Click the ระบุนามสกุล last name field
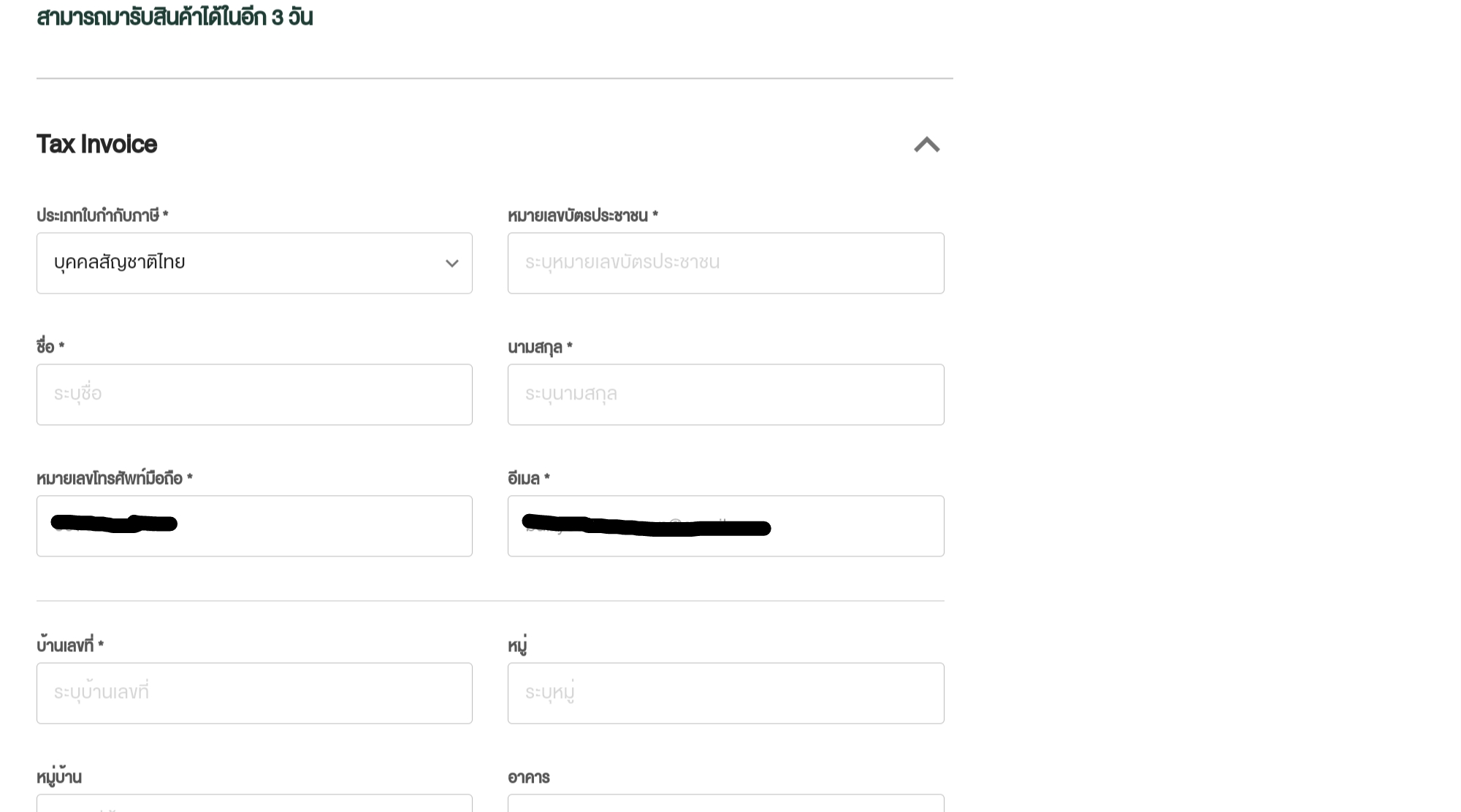The image size is (1461, 812). [x=725, y=394]
